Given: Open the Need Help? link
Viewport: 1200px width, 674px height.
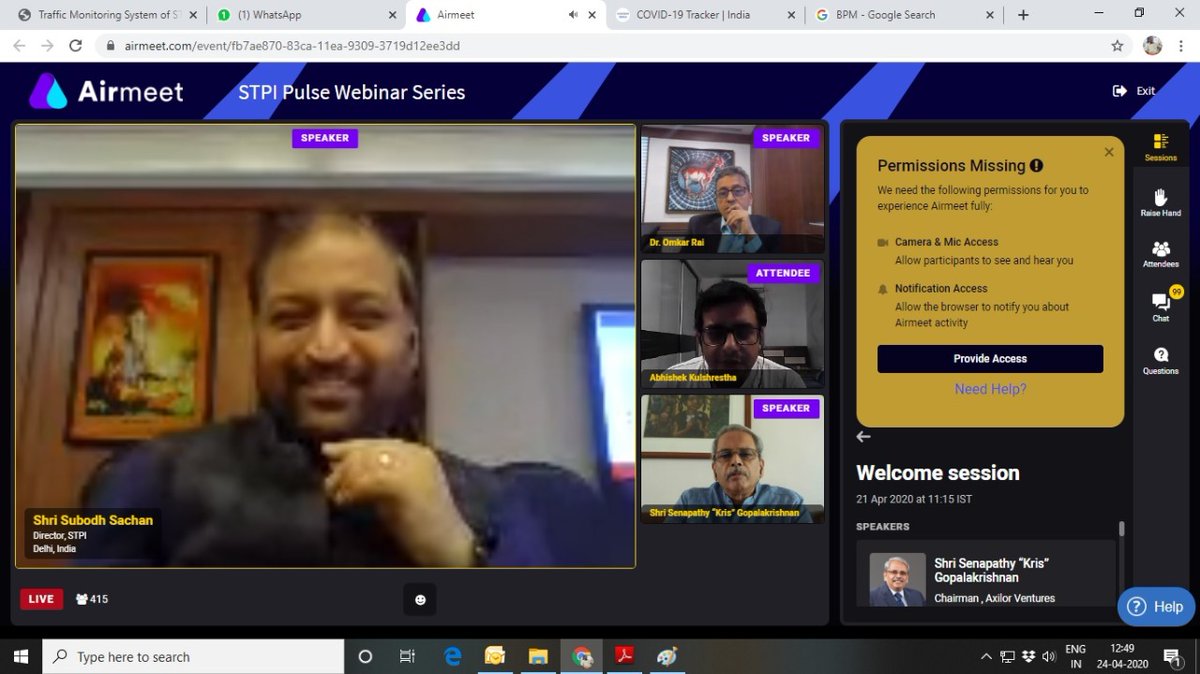Looking at the screenshot, I should pos(990,389).
